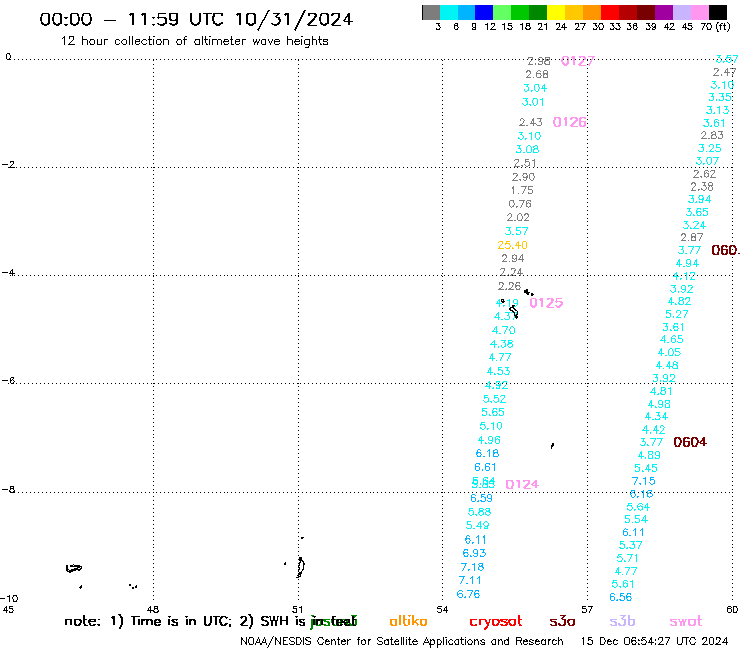This screenshot has width=740, height=650.
Task: Click the latitude axis label -6
Action: tap(8, 380)
